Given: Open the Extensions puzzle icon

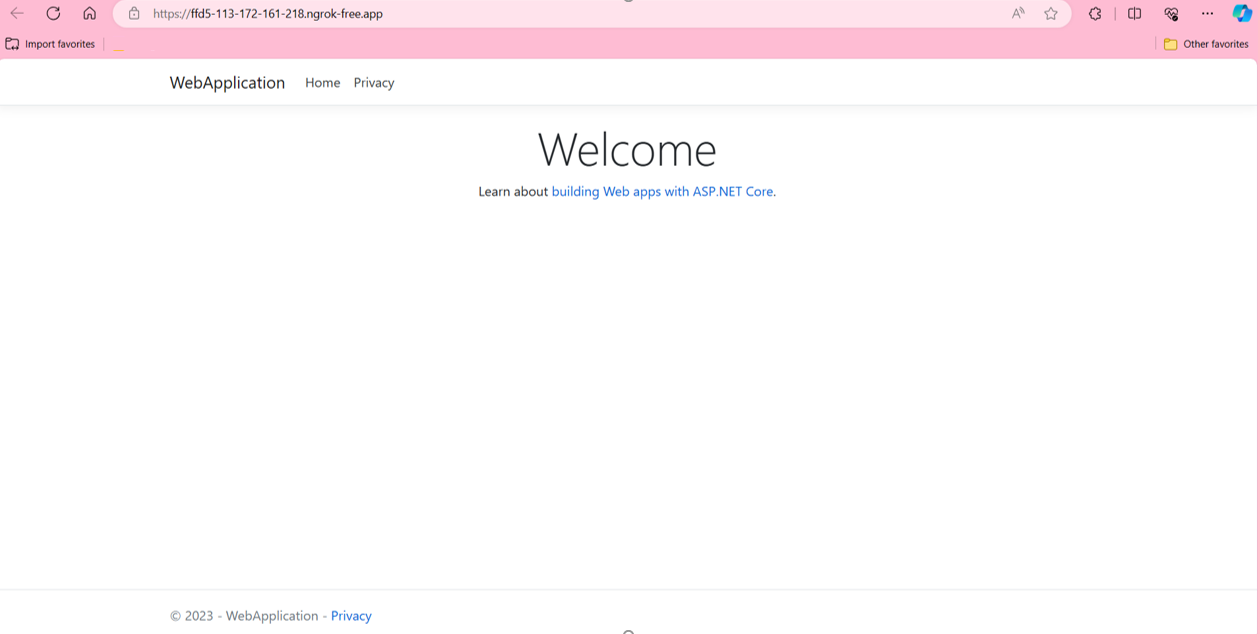Looking at the screenshot, I should click(1095, 14).
